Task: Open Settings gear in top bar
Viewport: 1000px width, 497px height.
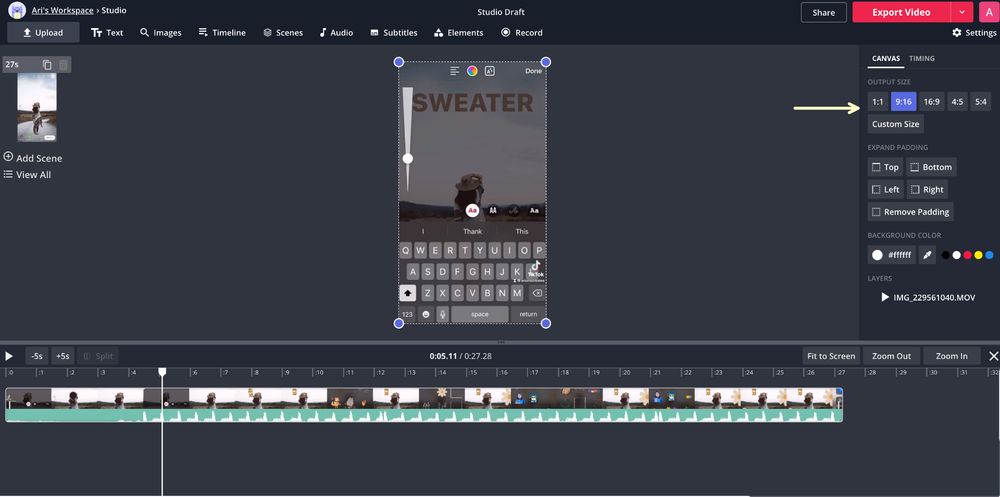Action: point(974,32)
